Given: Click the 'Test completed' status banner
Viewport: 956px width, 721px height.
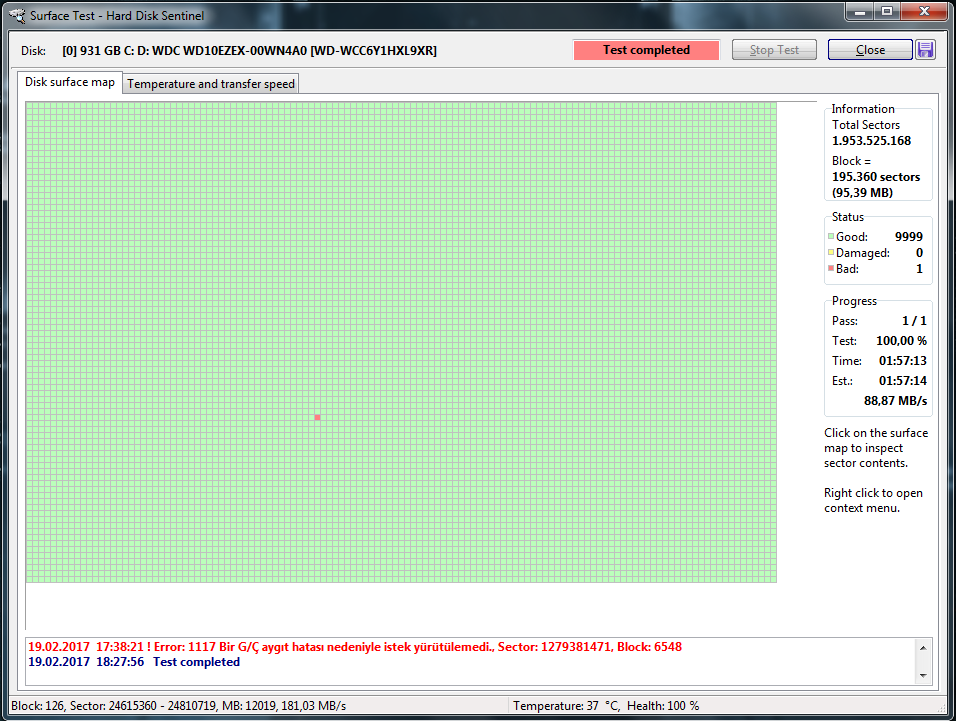Looking at the screenshot, I should (x=646, y=50).
